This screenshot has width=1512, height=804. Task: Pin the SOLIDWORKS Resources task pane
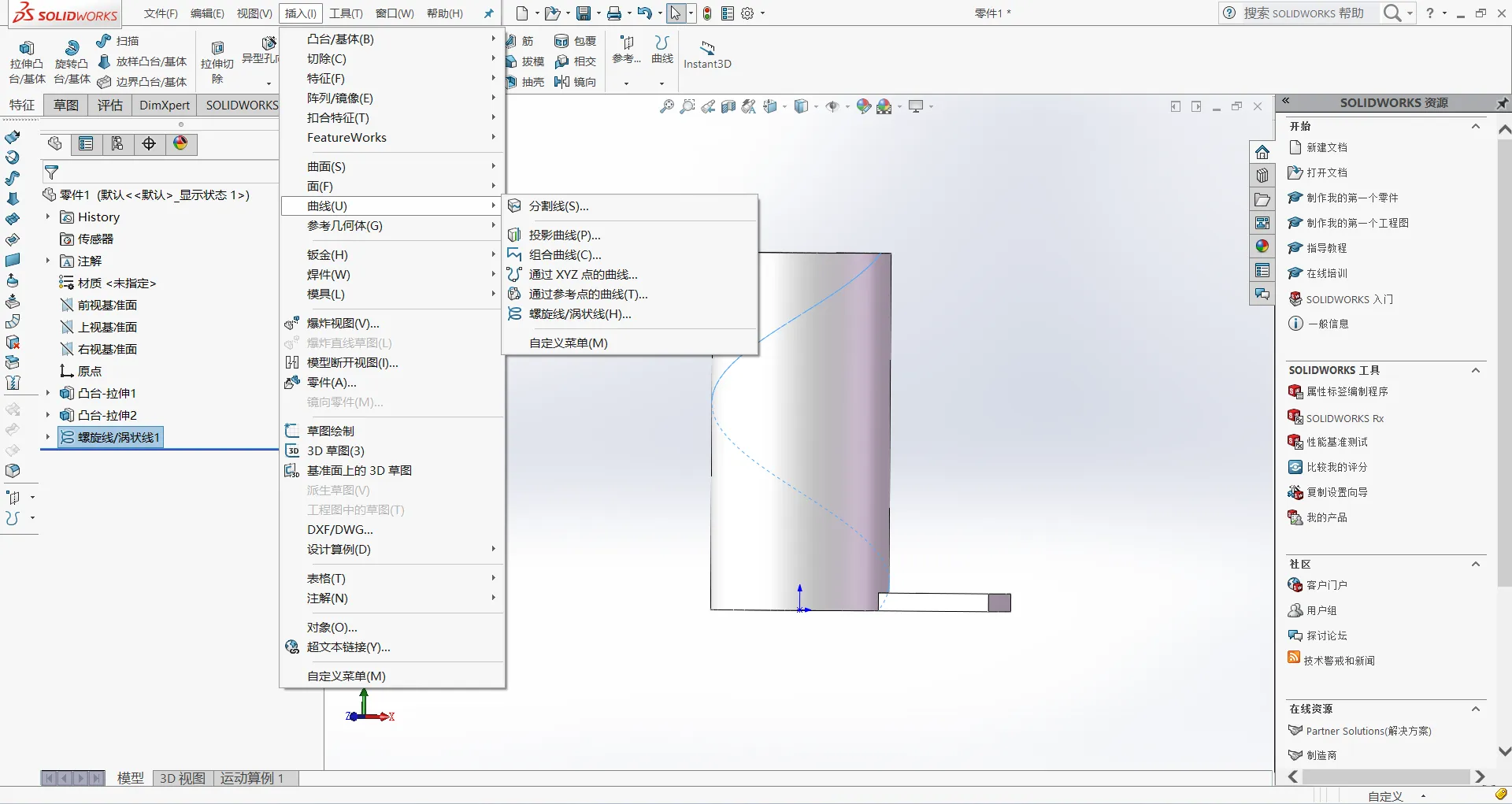[x=1502, y=103]
